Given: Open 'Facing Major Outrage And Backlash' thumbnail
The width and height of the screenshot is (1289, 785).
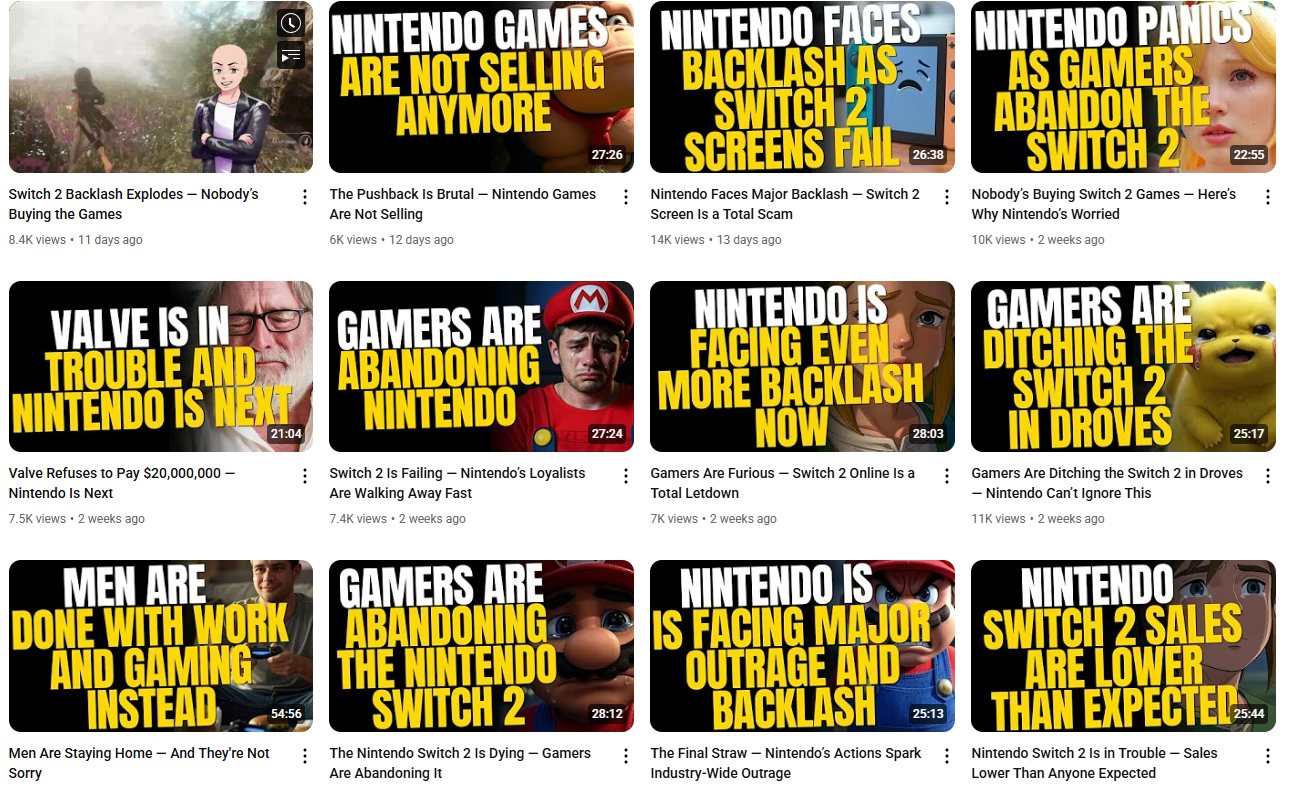Looking at the screenshot, I should pos(802,646).
